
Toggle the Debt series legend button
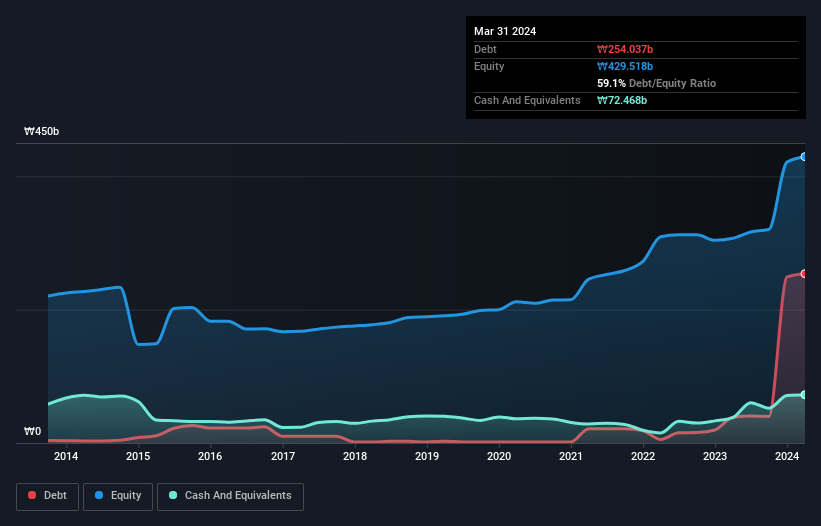point(48,496)
